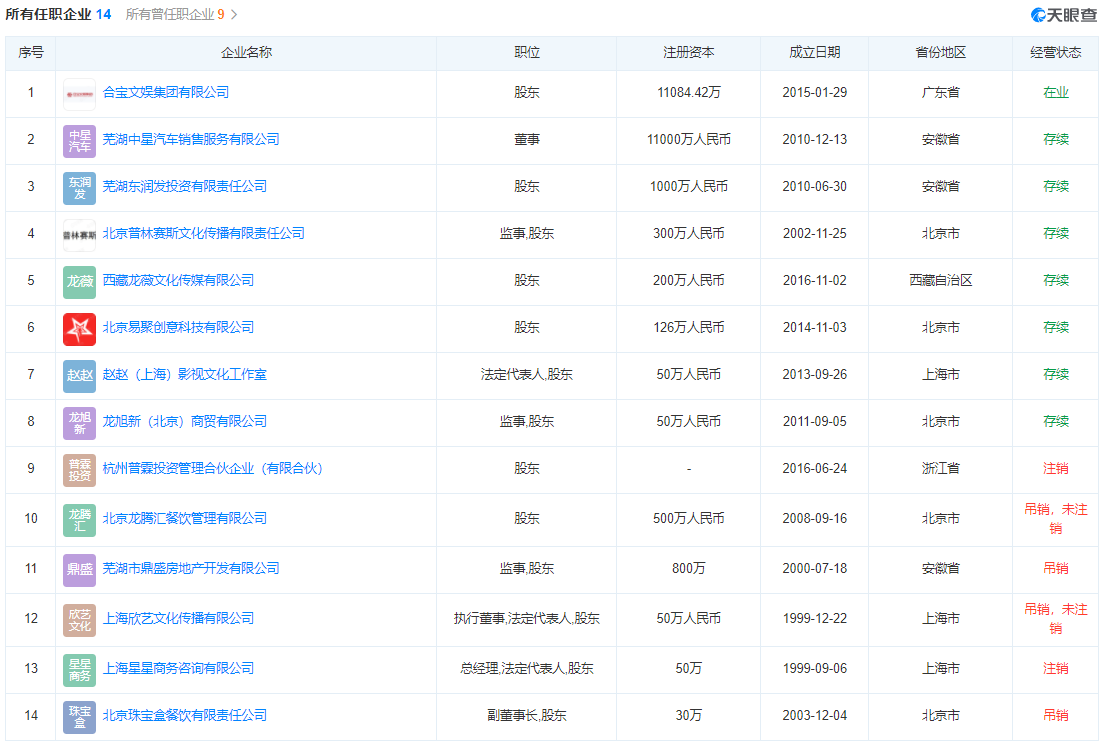The width and height of the screenshot is (1103, 746).
Task: Click the 序号 column header
Action: (31, 52)
